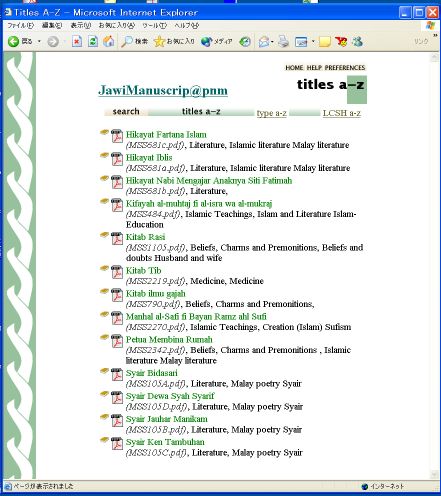Open the PDF icon beside Hikayat Iblis
Screen dimensions: 441x496
tap(117, 159)
